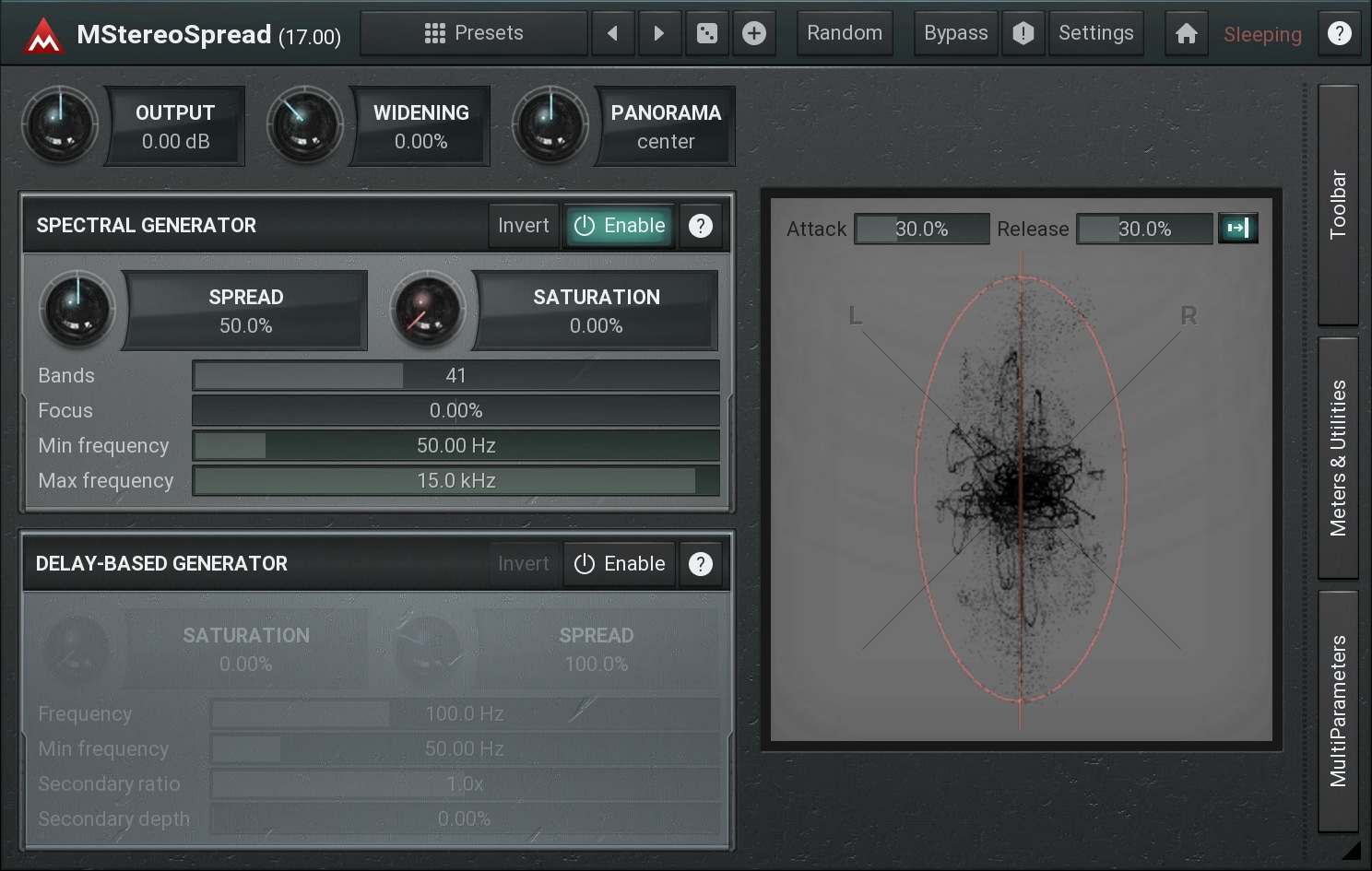Viewport: 1372px width, 871px height.
Task: Load the next preset arrow
Action: point(659,34)
